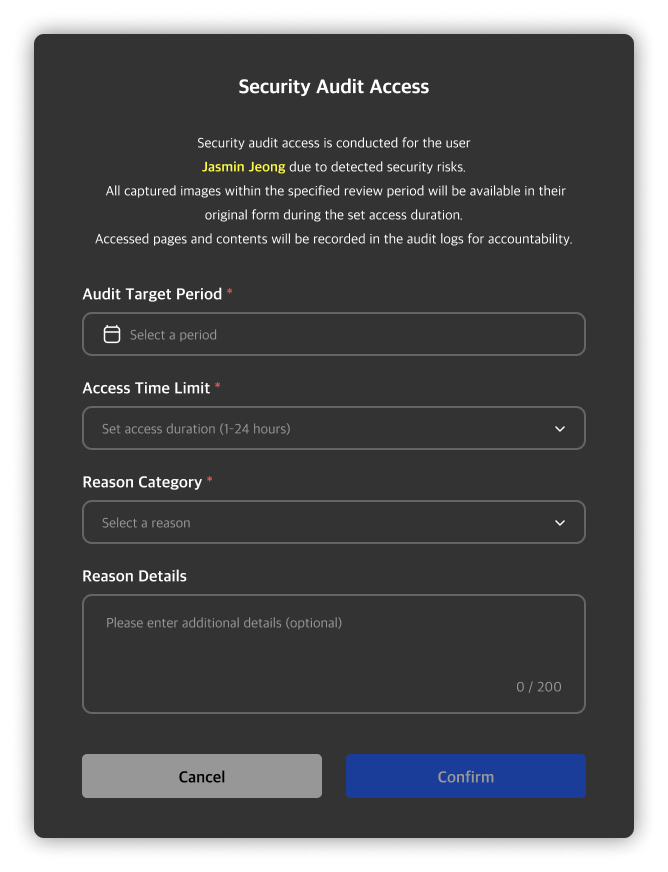Click the '0 / 200' character counter
The width and height of the screenshot is (668, 872).
point(538,687)
